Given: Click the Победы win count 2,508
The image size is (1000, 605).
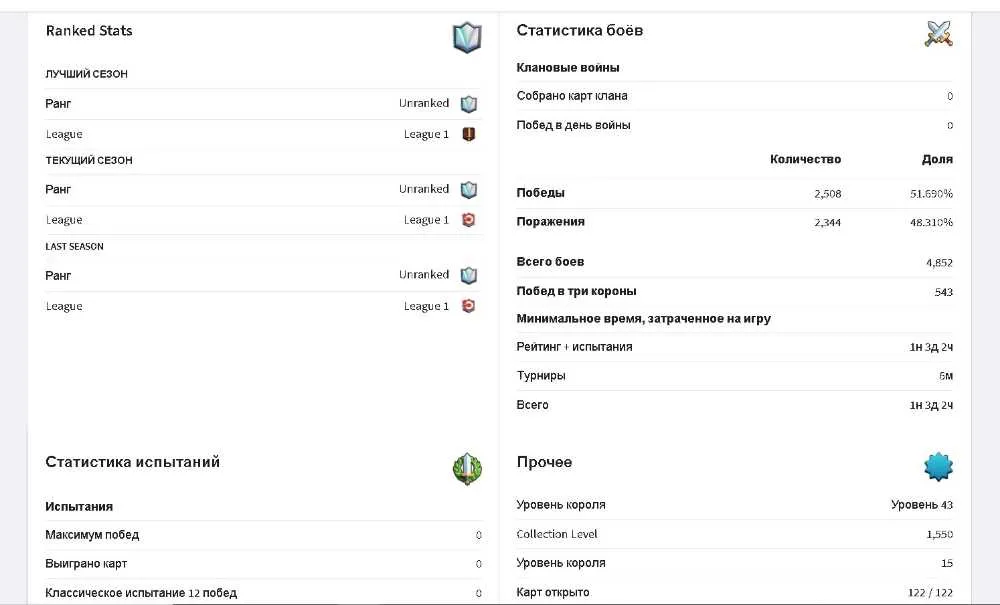Looking at the screenshot, I should tap(827, 194).
